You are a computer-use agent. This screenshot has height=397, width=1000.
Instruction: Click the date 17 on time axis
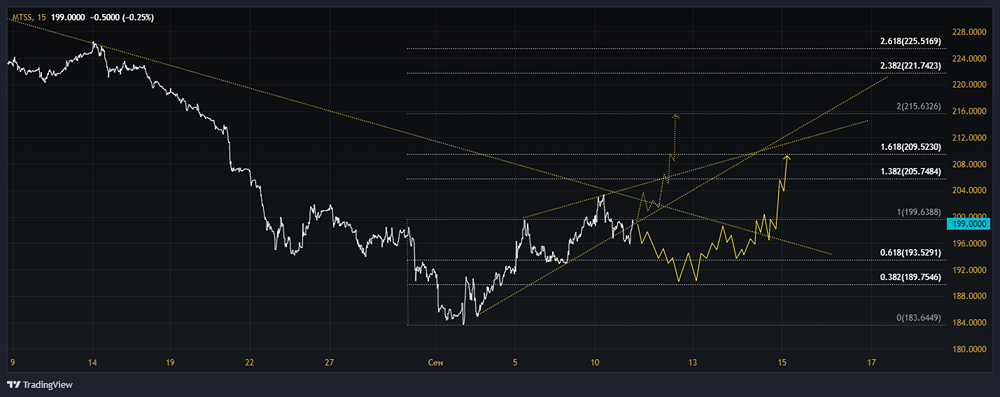pyautogui.click(x=871, y=363)
